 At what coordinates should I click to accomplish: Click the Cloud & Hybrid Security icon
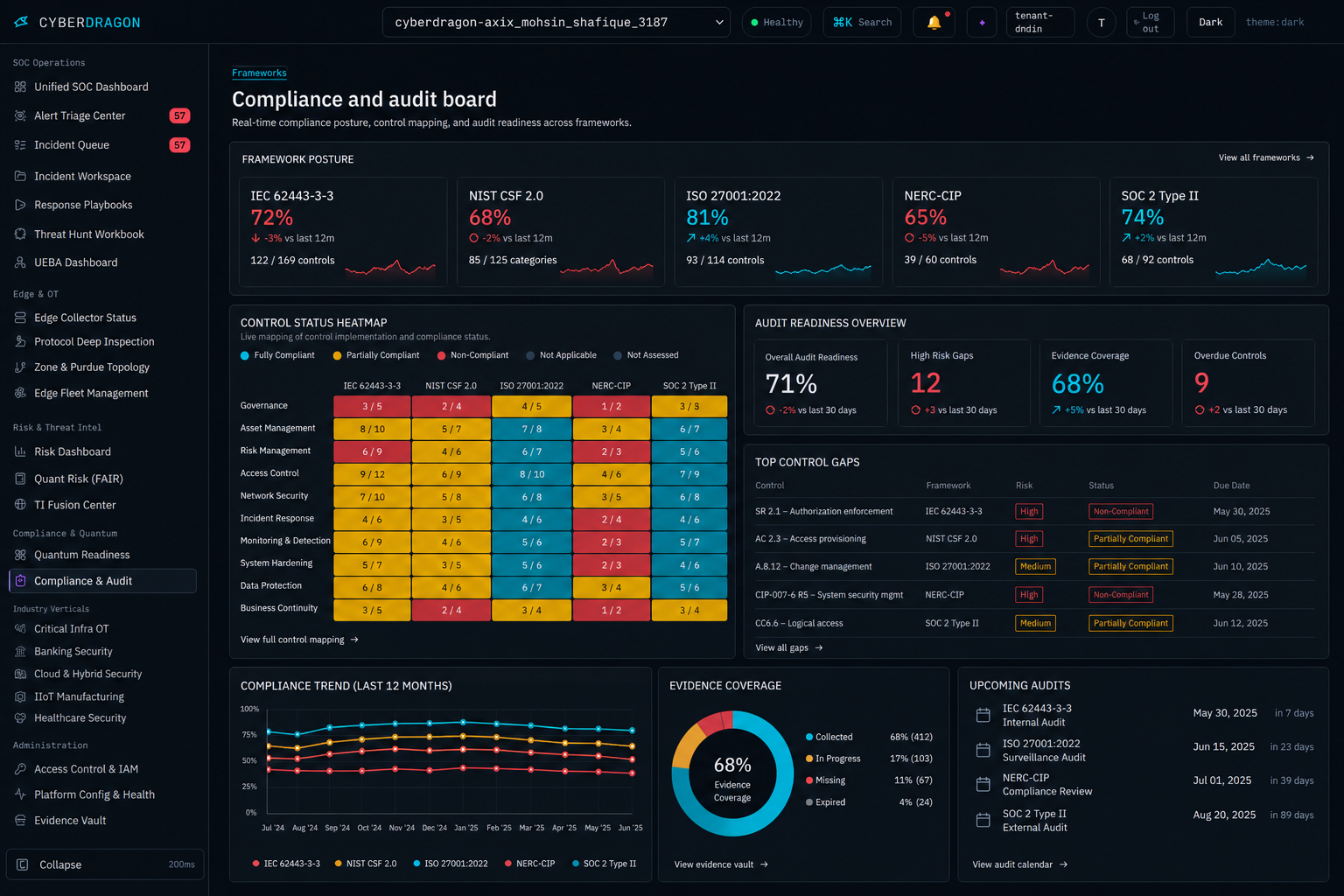pyautogui.click(x=20, y=674)
